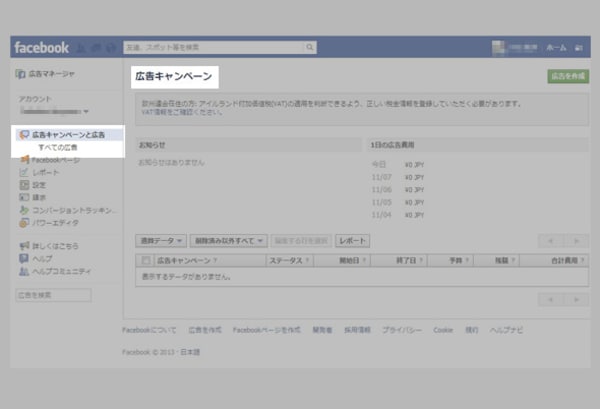The image size is (600, 409).
Task: Open 規約 footer link
Action: 471,330
